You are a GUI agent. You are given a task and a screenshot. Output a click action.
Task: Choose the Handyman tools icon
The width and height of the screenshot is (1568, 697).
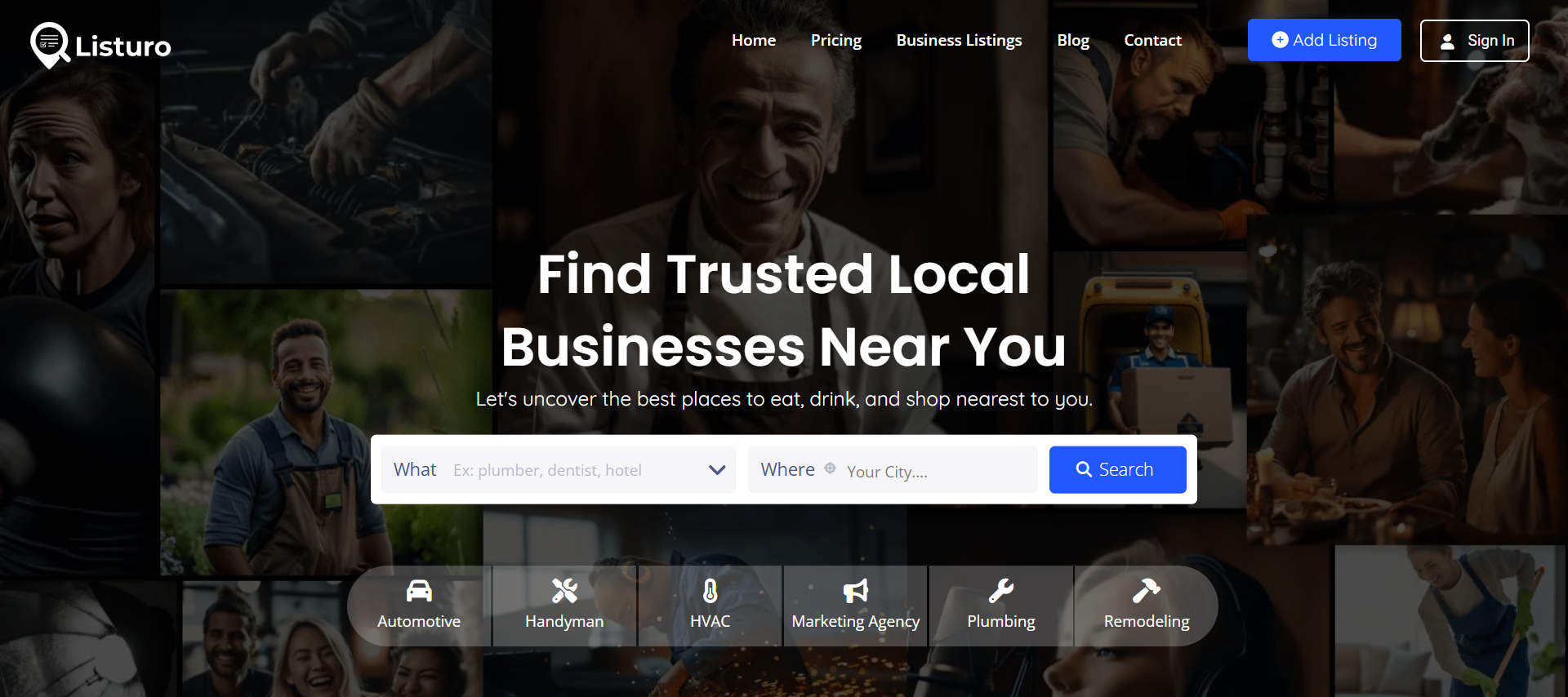click(x=564, y=590)
